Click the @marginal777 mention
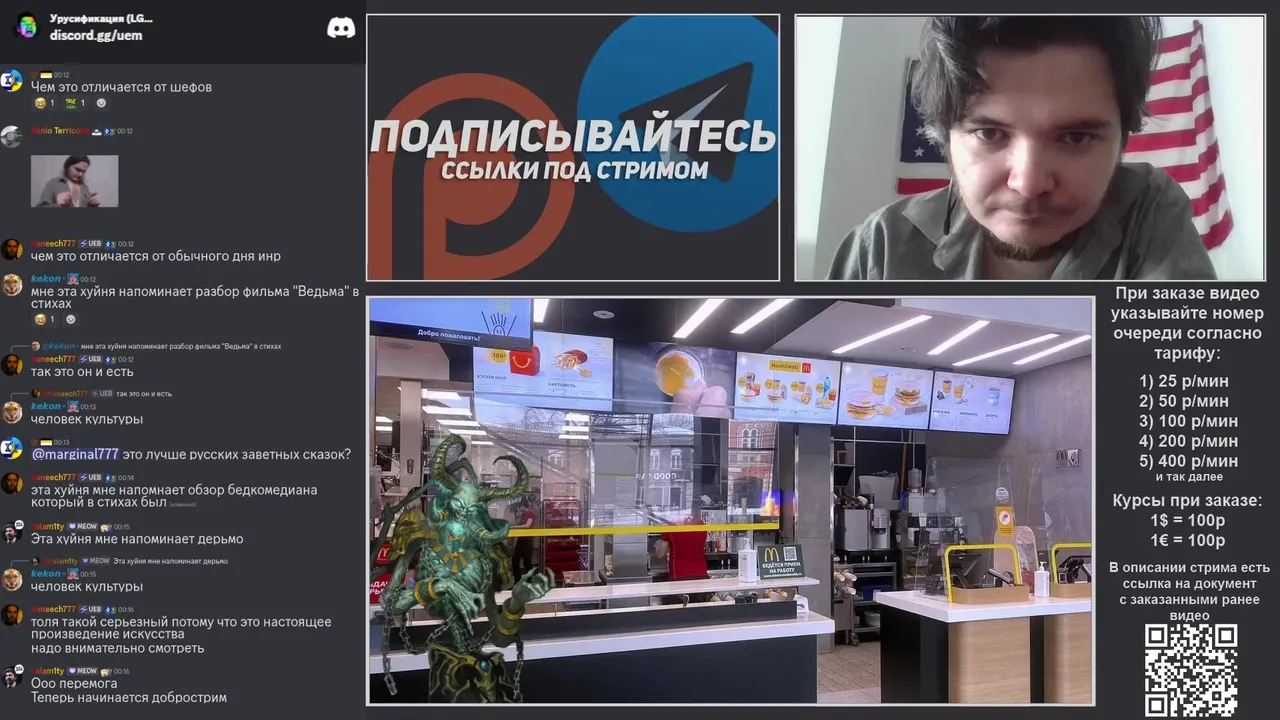Screen dimensions: 1280x720 pyautogui.click(x=75, y=454)
